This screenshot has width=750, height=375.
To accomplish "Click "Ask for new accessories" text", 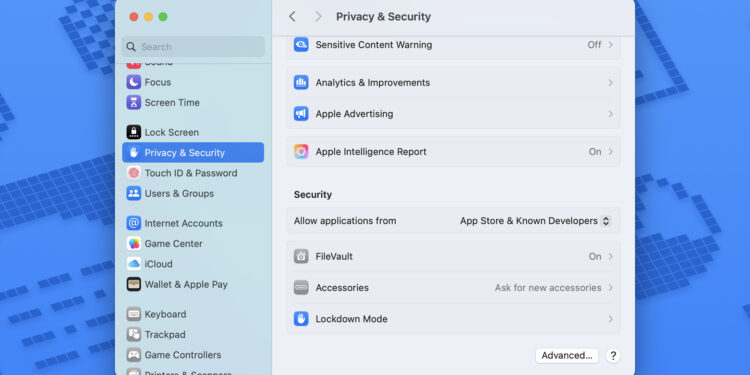I will [548, 287].
